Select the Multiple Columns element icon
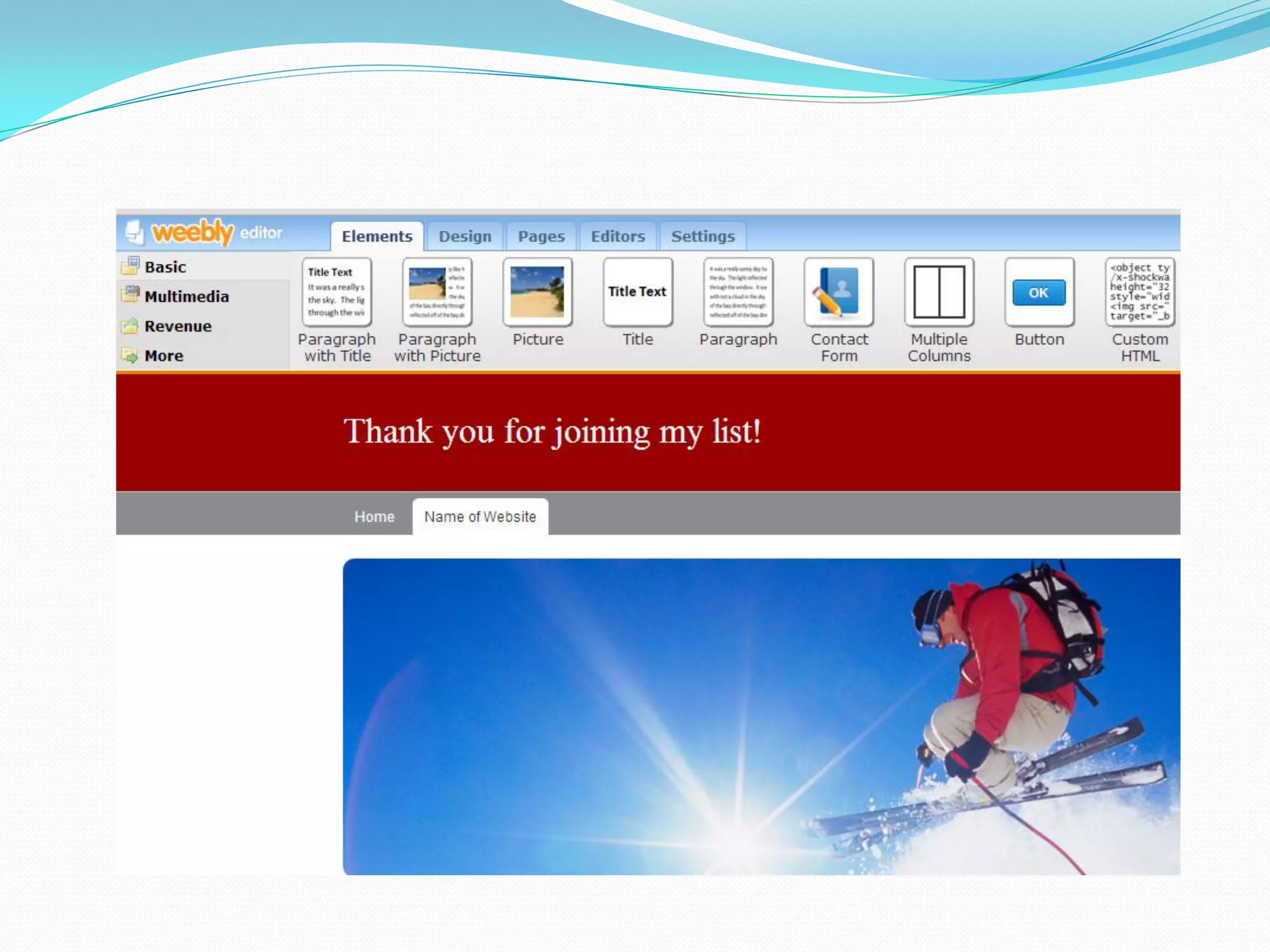The image size is (1270, 952). click(x=939, y=292)
